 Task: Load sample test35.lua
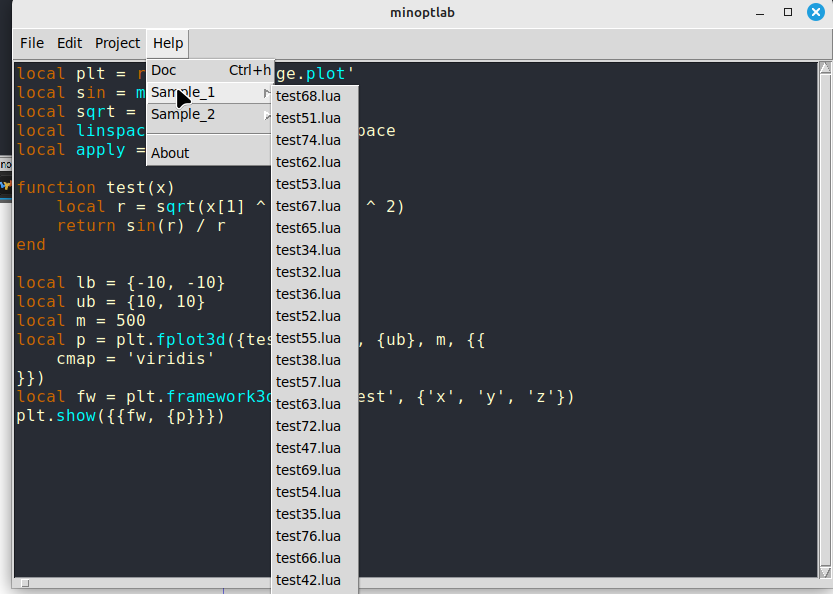[x=314, y=514]
